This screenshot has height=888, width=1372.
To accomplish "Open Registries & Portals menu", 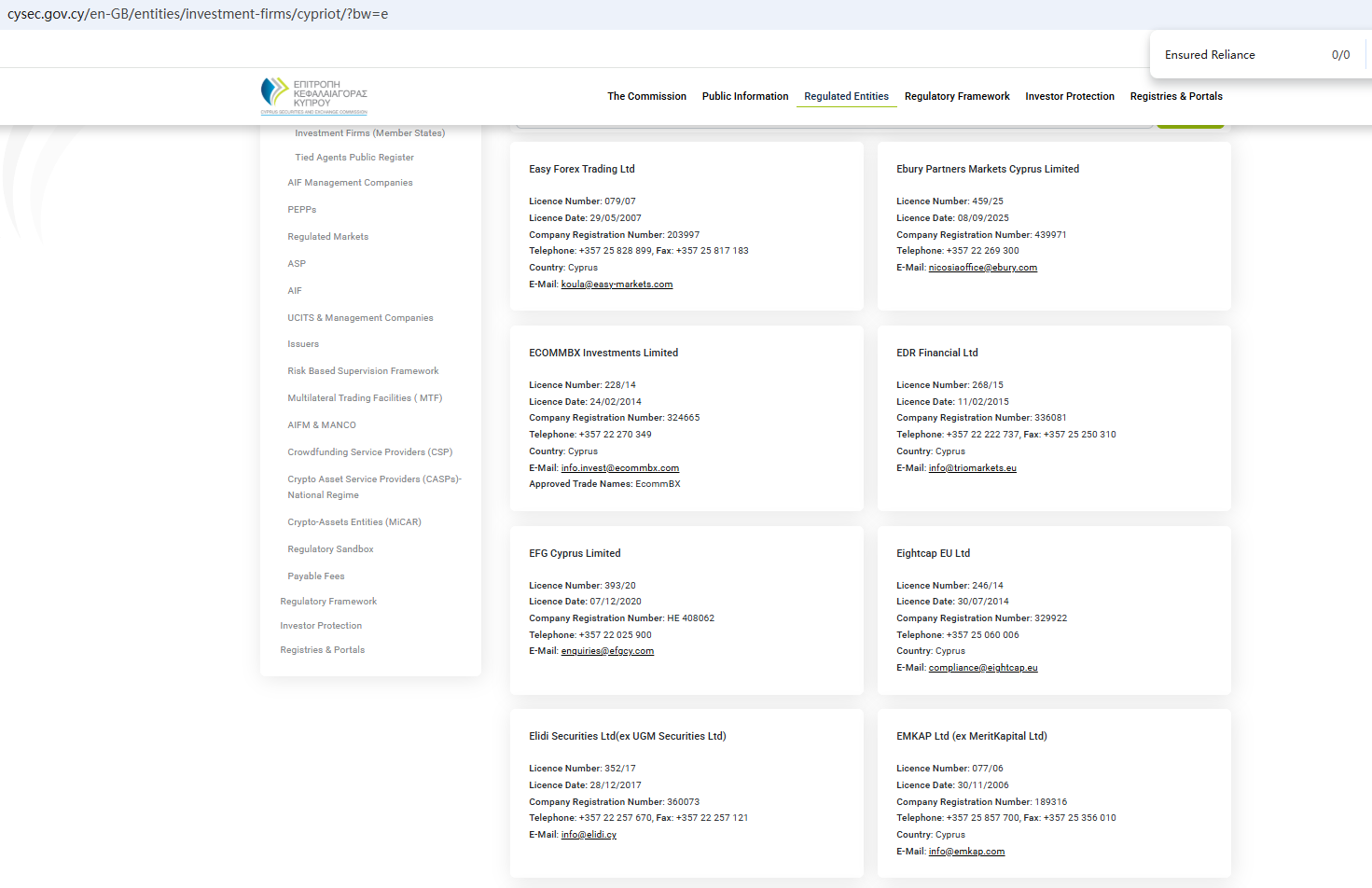I will pyautogui.click(x=1175, y=96).
